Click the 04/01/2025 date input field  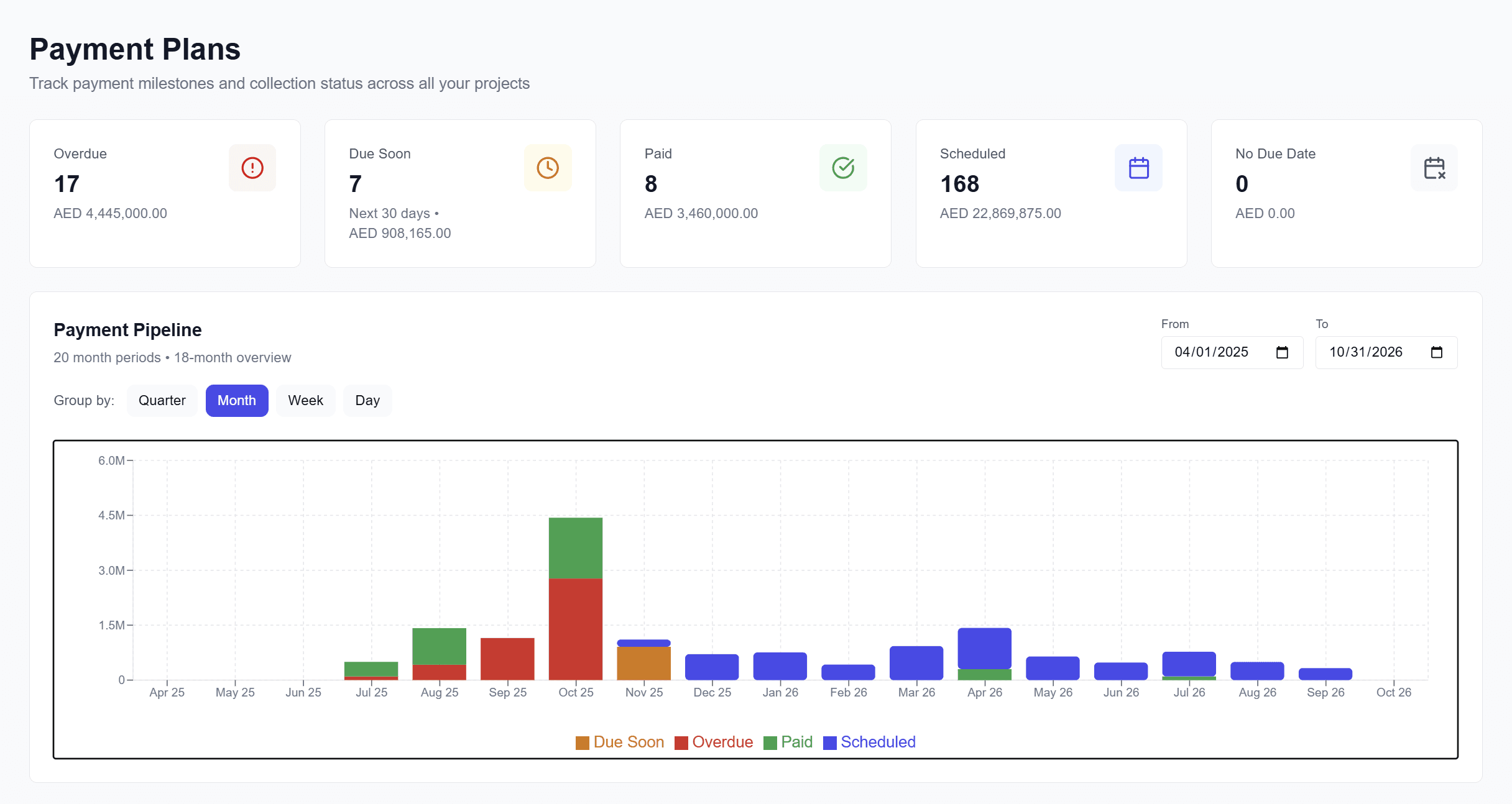[x=1212, y=352]
